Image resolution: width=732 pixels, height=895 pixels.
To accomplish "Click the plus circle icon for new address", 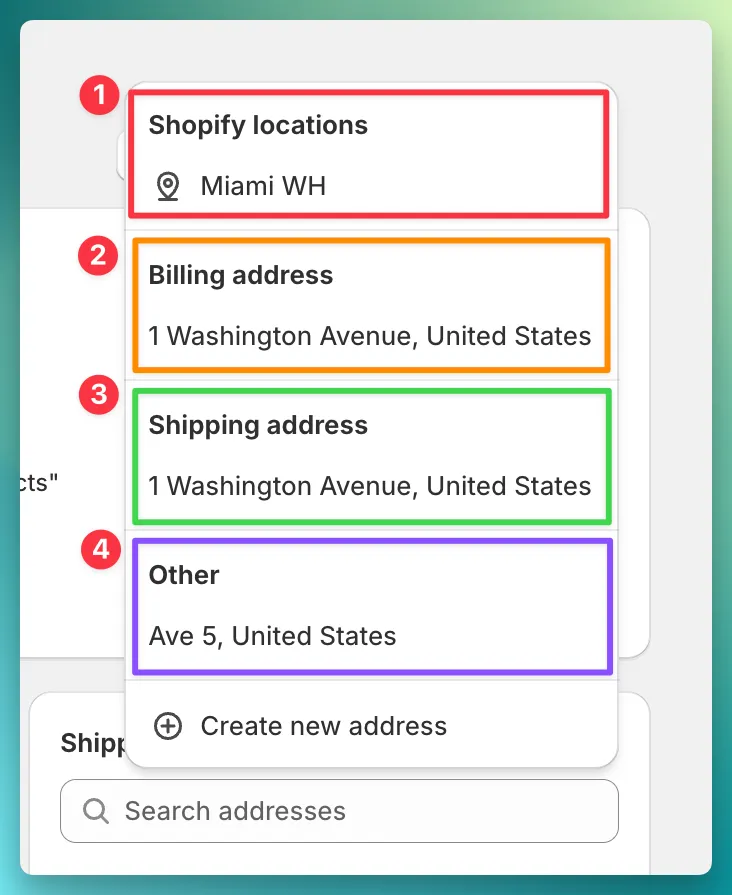I will (x=168, y=726).
